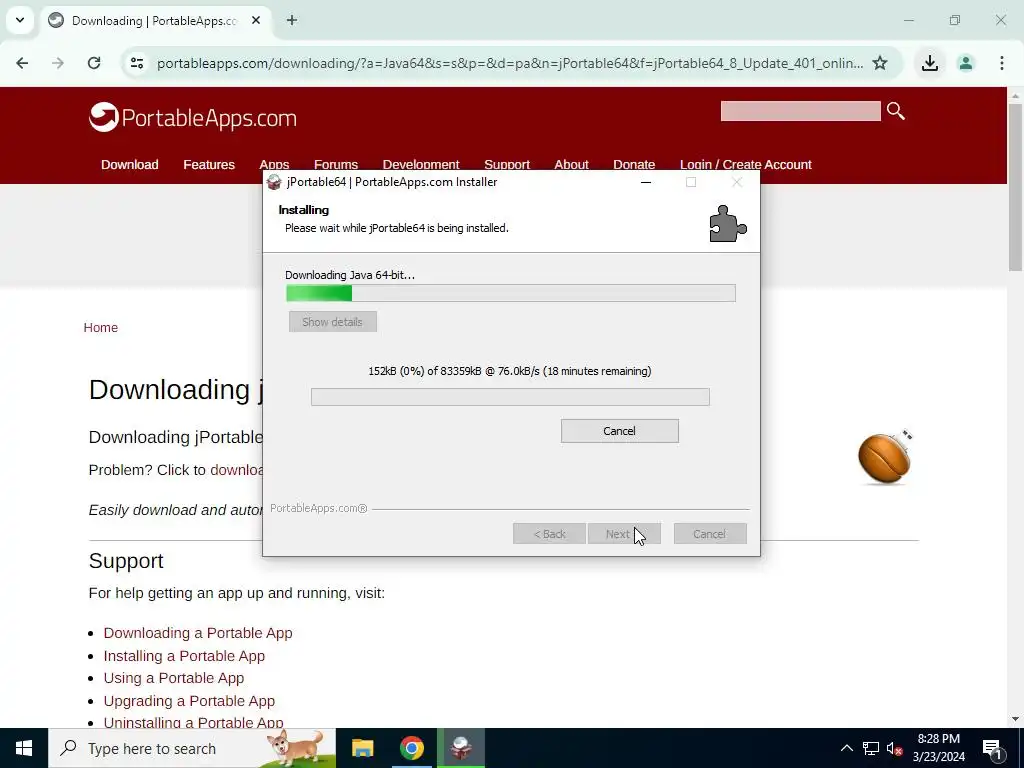Open the Apps menu item
1024x768 pixels.
coord(274,164)
